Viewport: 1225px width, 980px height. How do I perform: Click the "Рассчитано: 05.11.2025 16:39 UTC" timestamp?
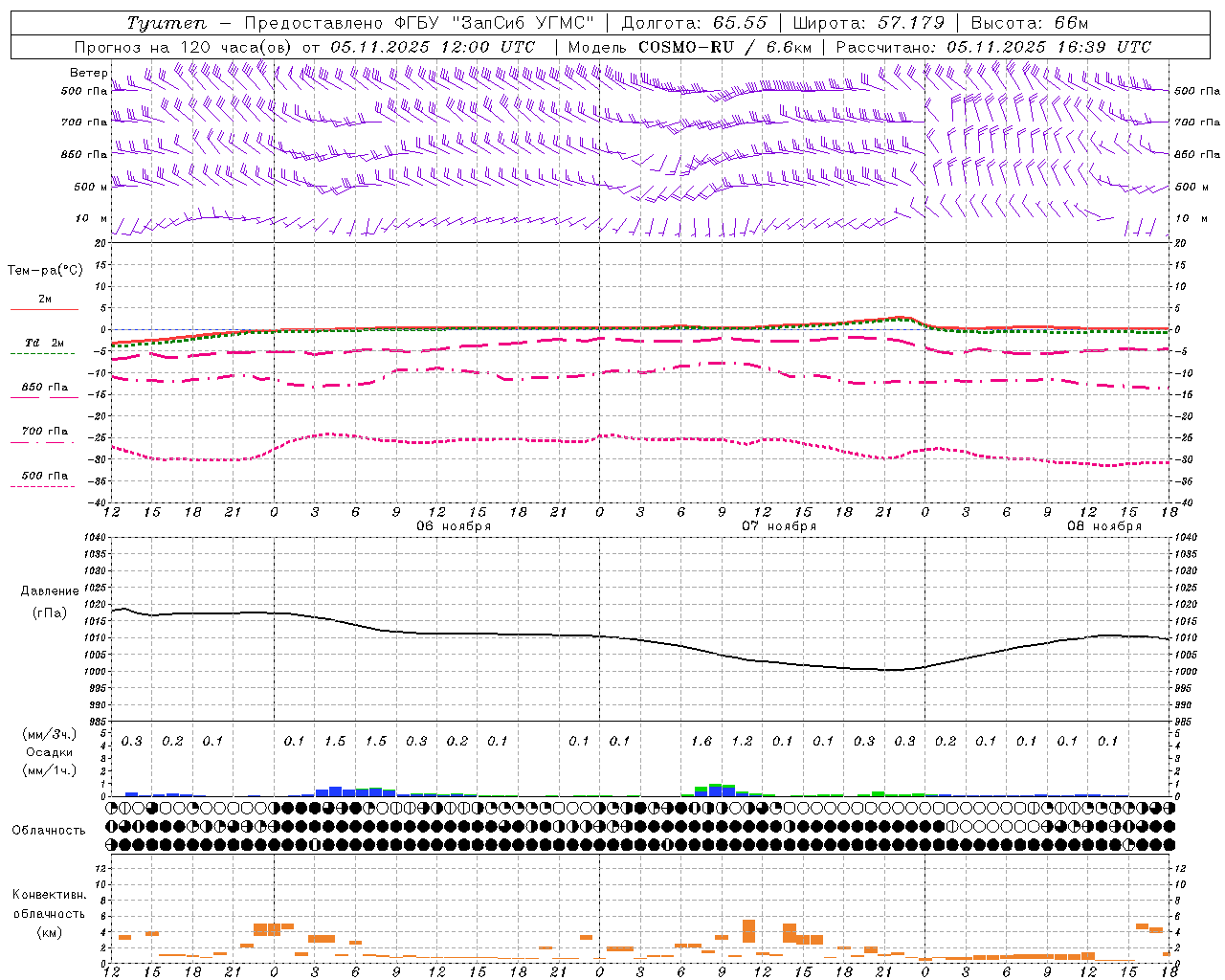pos(993,47)
